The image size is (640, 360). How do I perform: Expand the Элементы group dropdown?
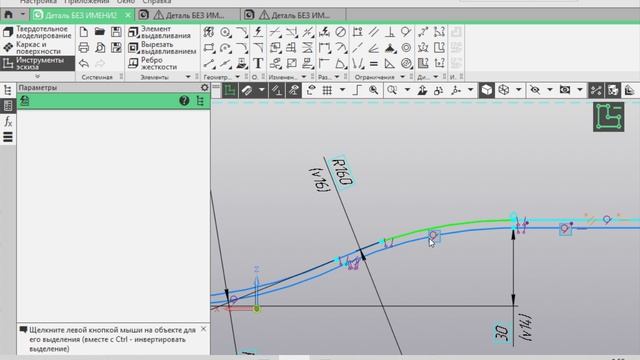click(188, 77)
